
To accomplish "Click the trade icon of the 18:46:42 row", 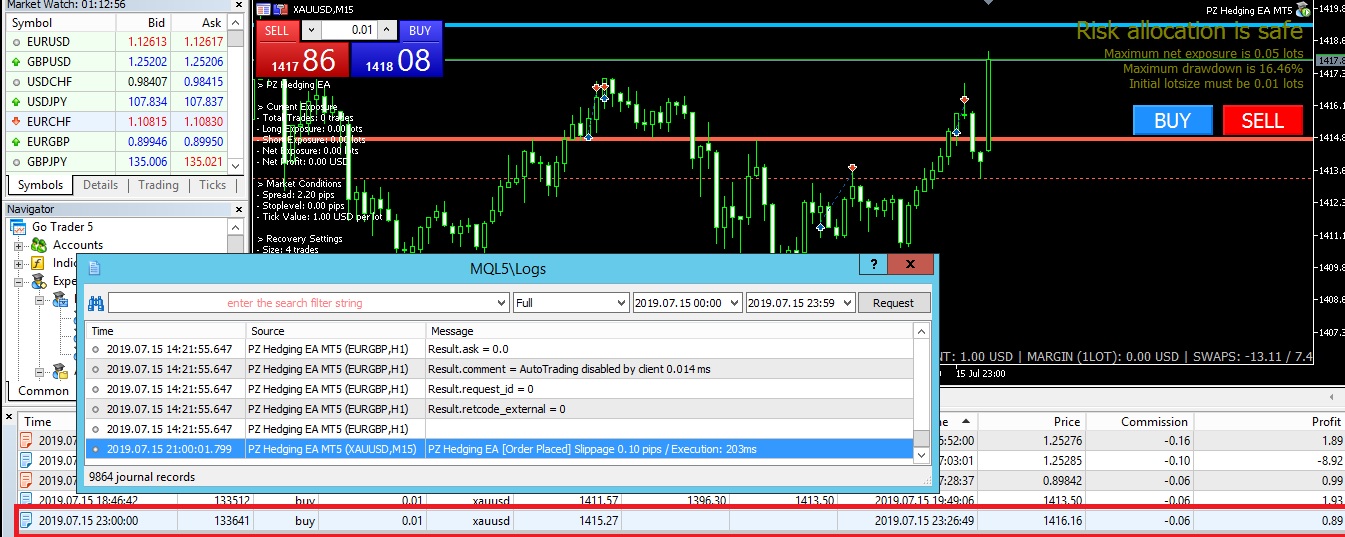I will pyautogui.click(x=27, y=499).
